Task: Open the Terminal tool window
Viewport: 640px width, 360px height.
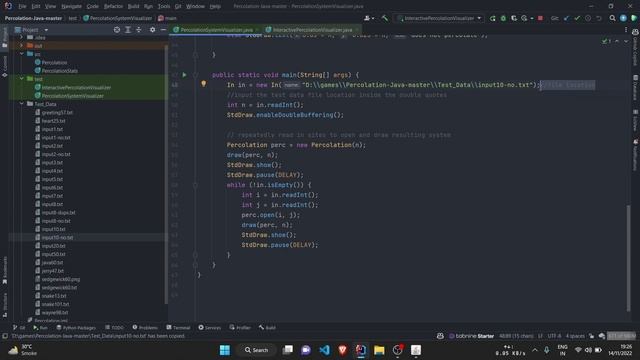Action: pyautogui.click(x=178, y=327)
